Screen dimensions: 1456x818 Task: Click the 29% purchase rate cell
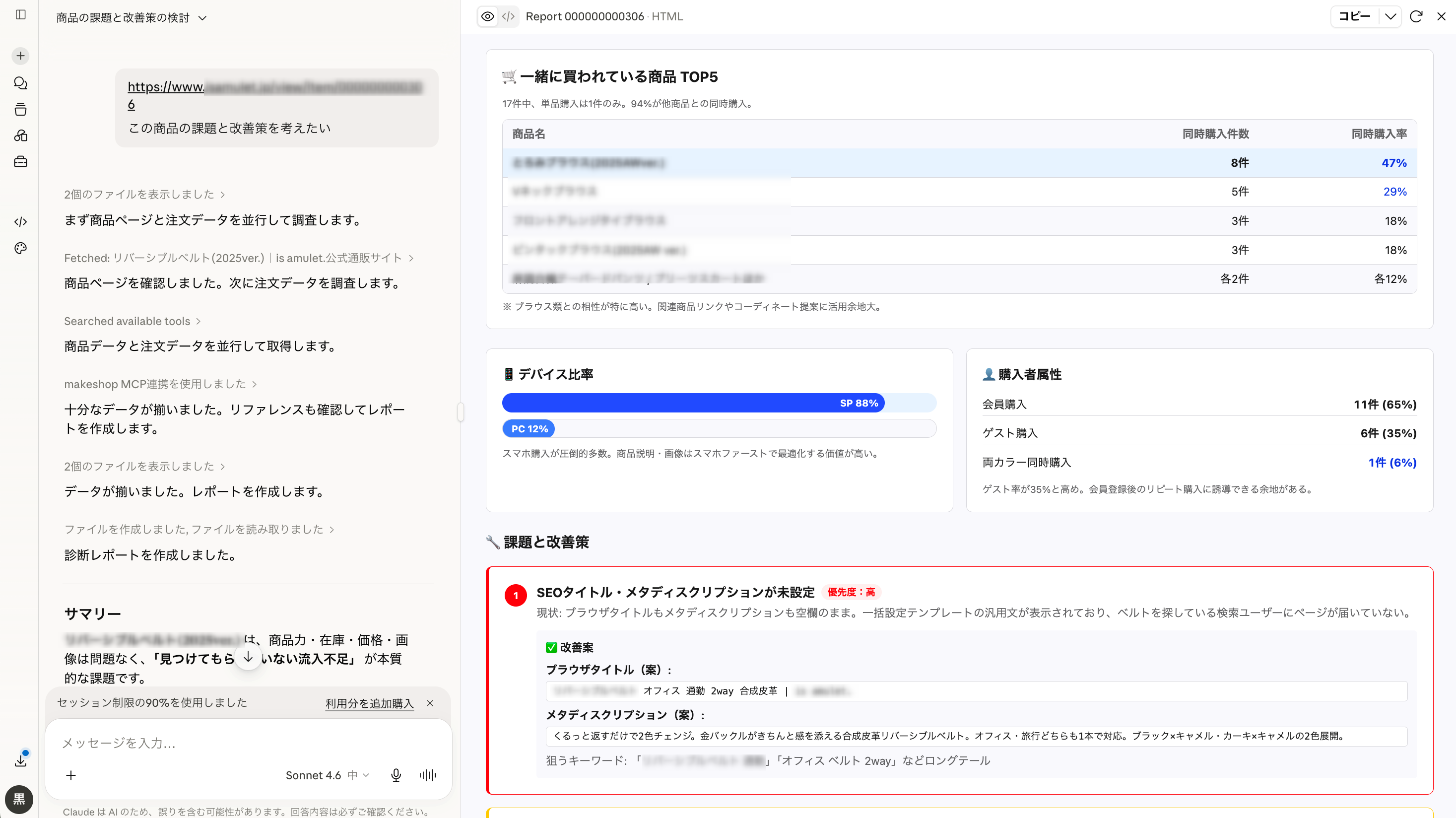[x=1395, y=192]
